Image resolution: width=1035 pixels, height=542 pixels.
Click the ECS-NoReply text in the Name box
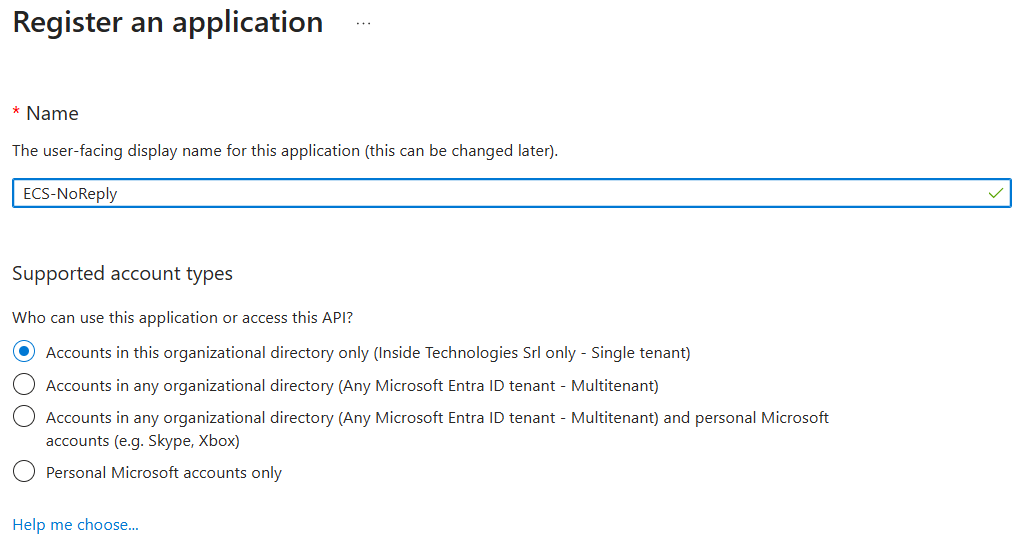(70, 194)
